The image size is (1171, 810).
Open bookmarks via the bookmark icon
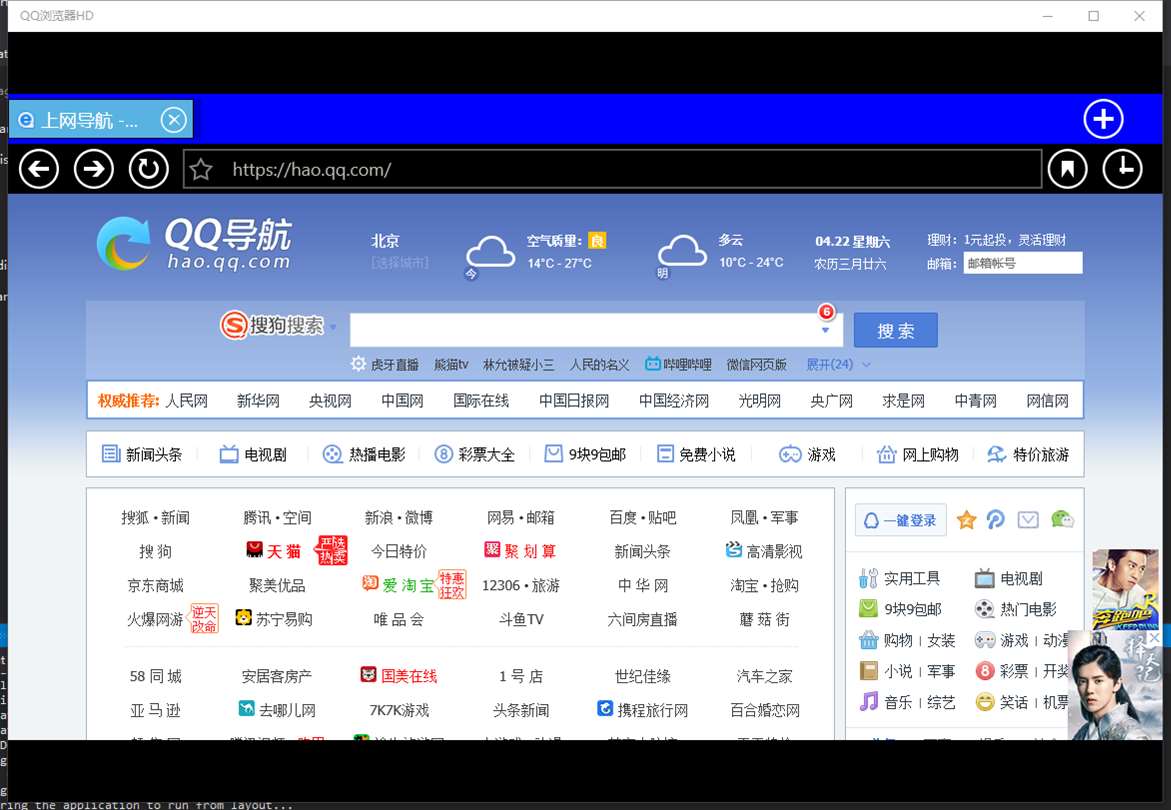coord(1067,169)
